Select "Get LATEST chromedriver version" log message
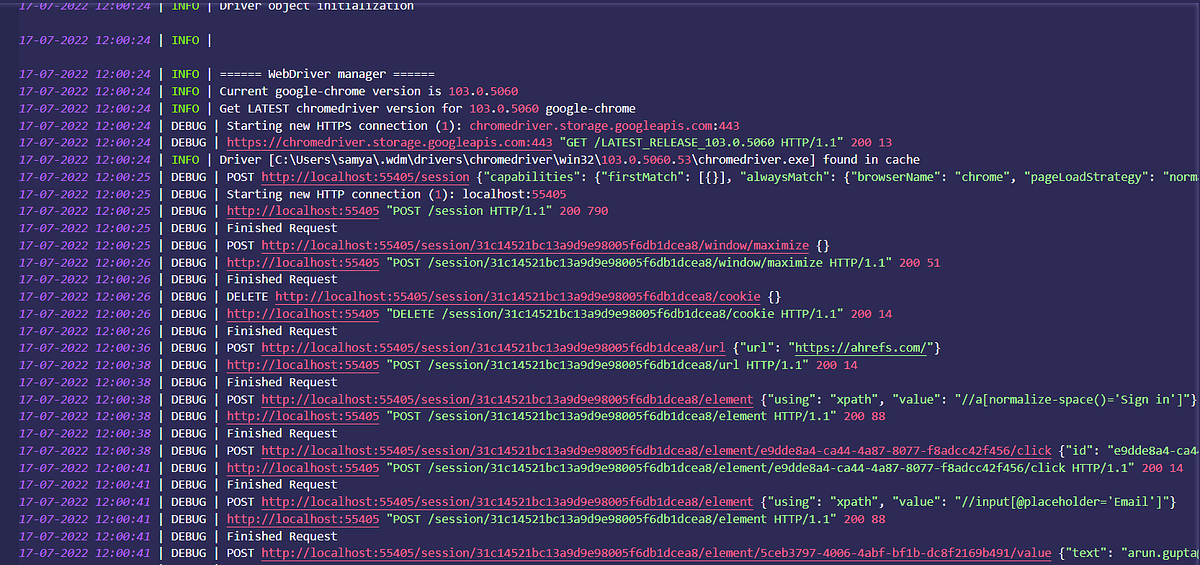This screenshot has width=1200, height=565. pos(427,108)
